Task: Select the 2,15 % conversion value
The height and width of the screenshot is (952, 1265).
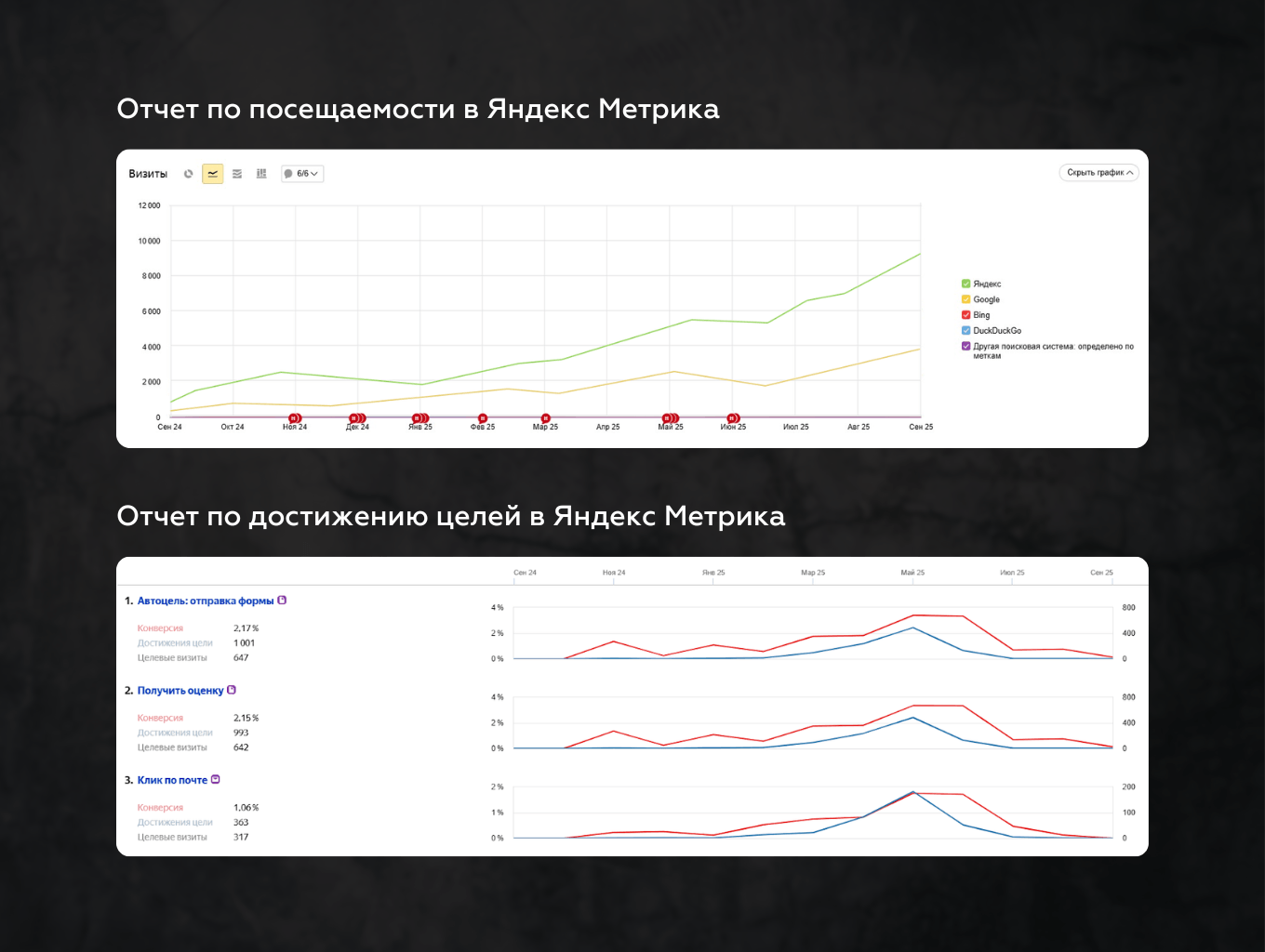Action: (x=246, y=718)
